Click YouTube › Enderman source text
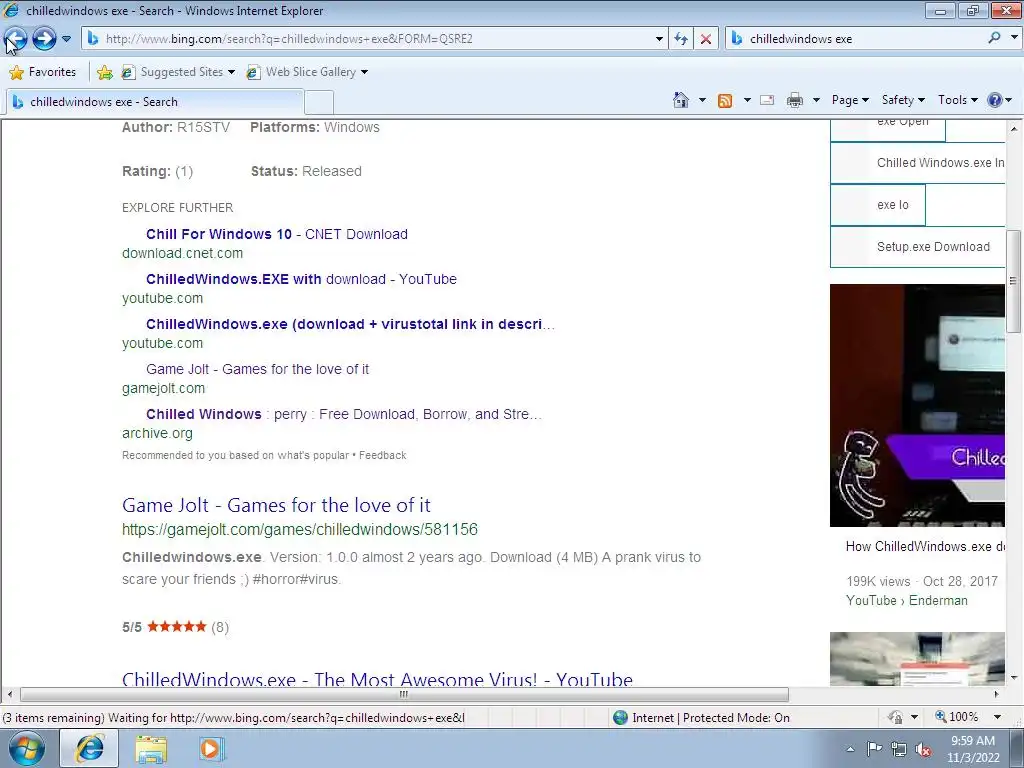Image resolution: width=1024 pixels, height=768 pixels. click(x=906, y=600)
